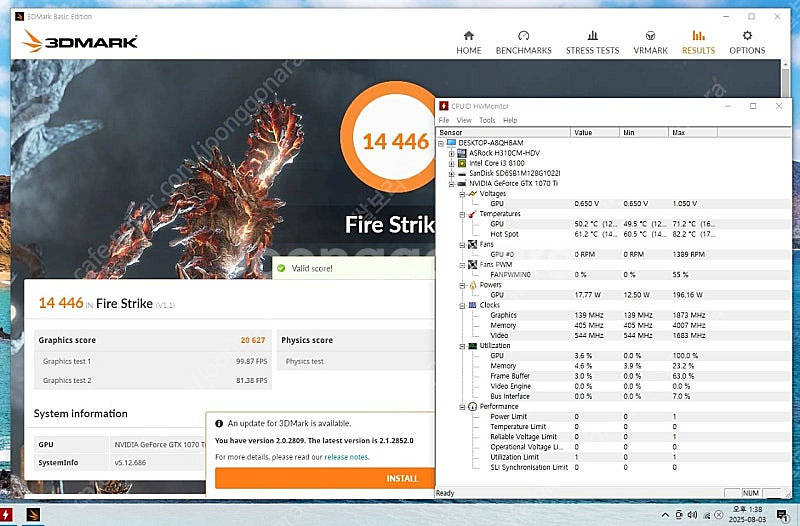Expand the ASRock H310CM-HDV node
This screenshot has width=800, height=526.
[451, 153]
